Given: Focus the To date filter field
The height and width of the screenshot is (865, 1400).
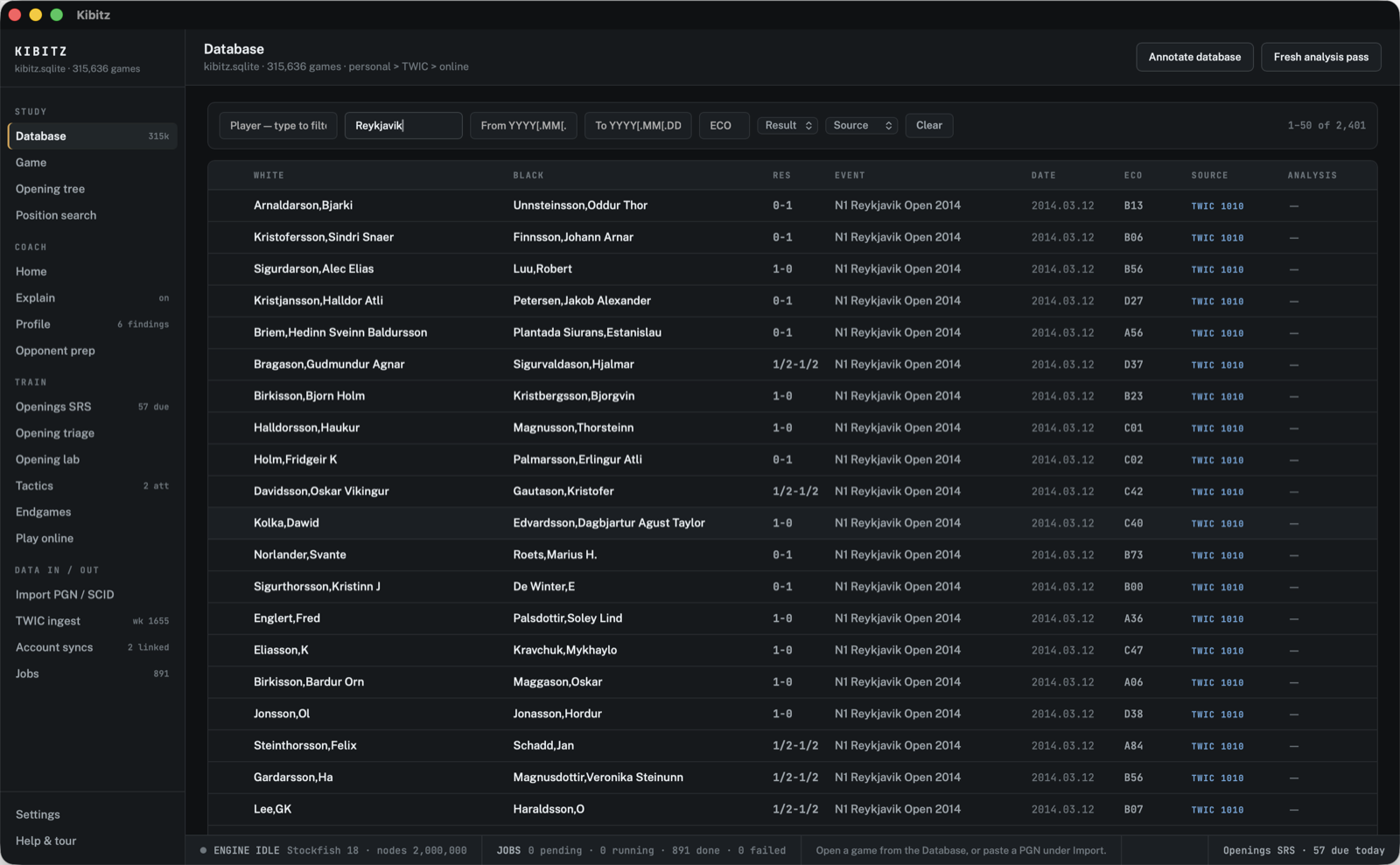Looking at the screenshot, I should [x=638, y=125].
